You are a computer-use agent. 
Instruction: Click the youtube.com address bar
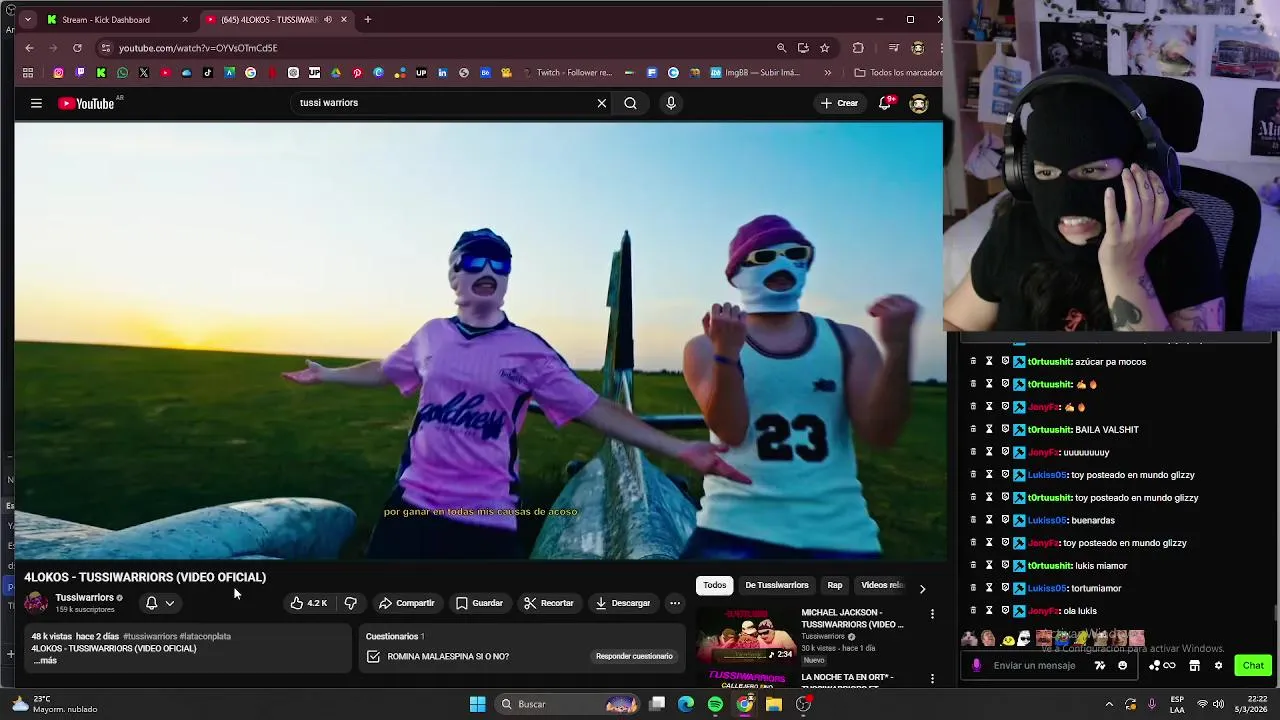pyautogui.click(x=440, y=47)
